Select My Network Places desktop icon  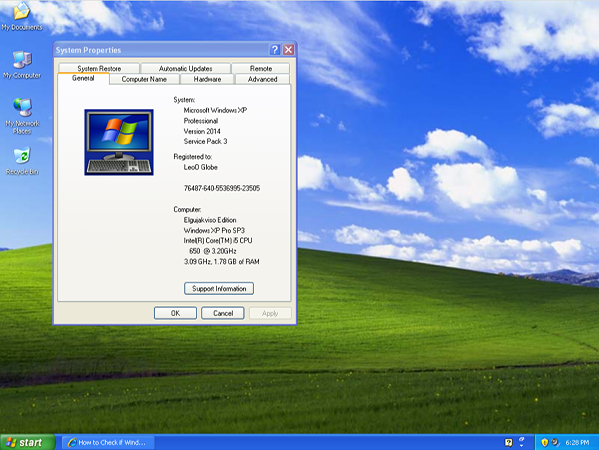coord(22,116)
